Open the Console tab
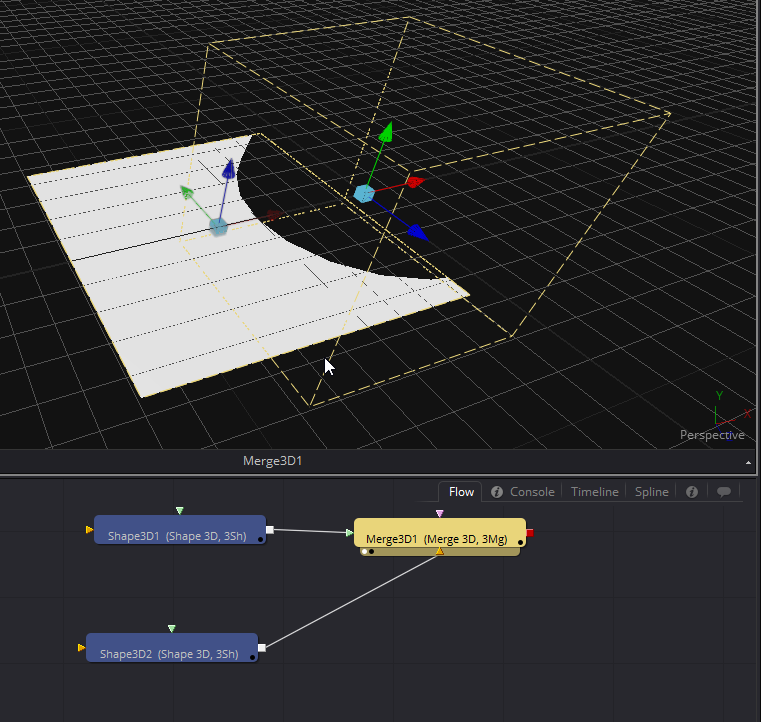 [x=532, y=492]
